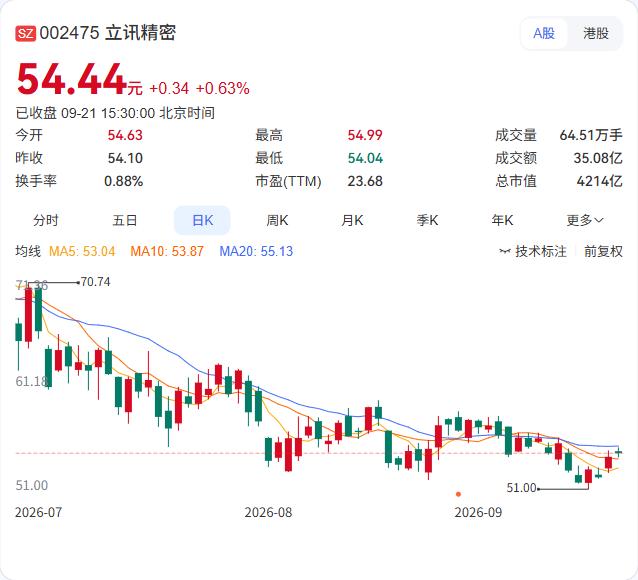This screenshot has height=580, width=638.
Task: Click the 2026-08 date axis label
Action: [x=268, y=512]
